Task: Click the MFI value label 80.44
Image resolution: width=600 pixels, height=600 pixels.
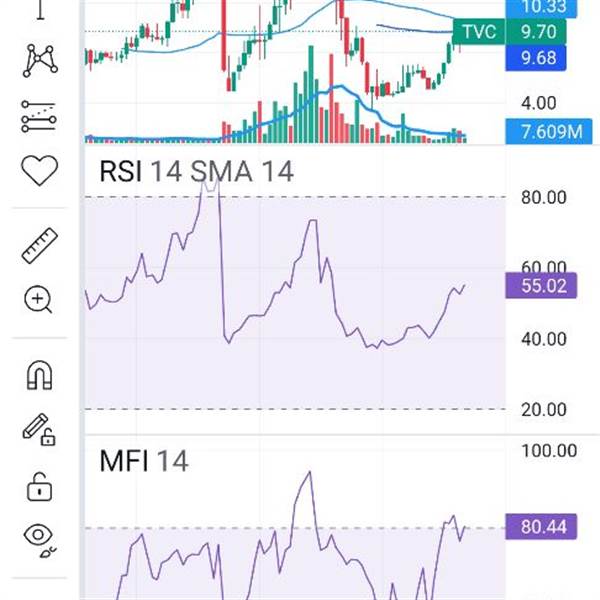Action: click(x=541, y=527)
